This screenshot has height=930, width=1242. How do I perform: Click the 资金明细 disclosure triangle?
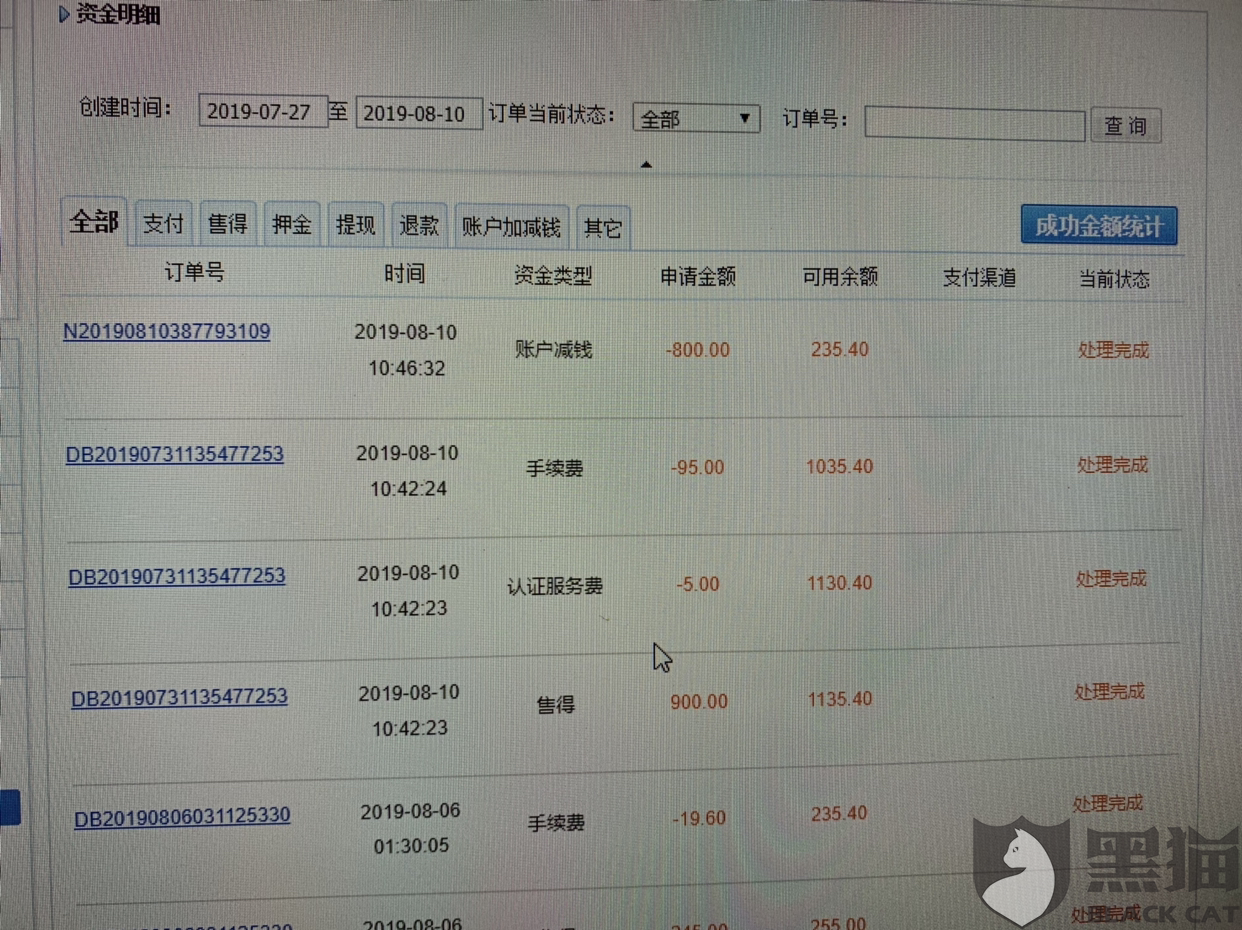pyautogui.click(x=62, y=14)
